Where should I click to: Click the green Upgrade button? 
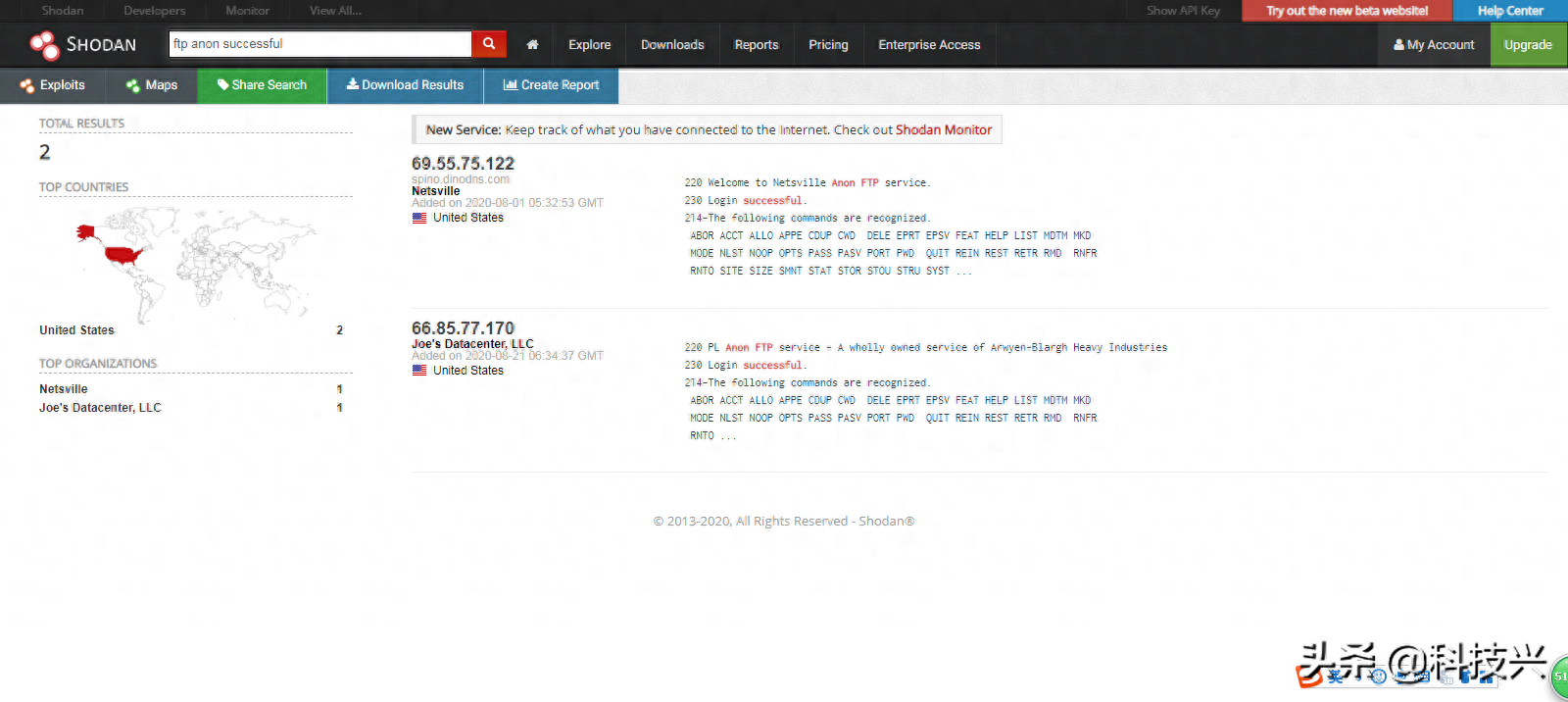tap(1528, 45)
